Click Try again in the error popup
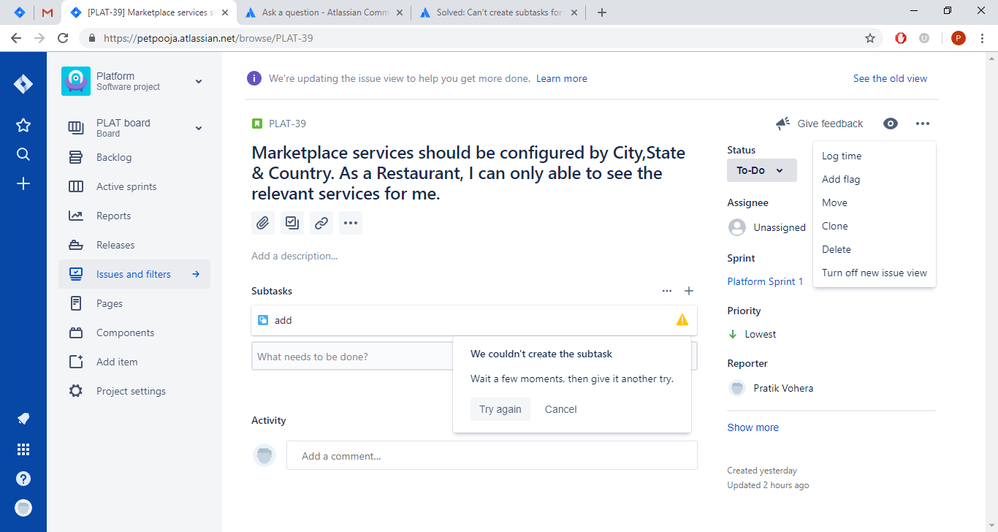The height and width of the screenshot is (532, 998). pyautogui.click(x=500, y=409)
